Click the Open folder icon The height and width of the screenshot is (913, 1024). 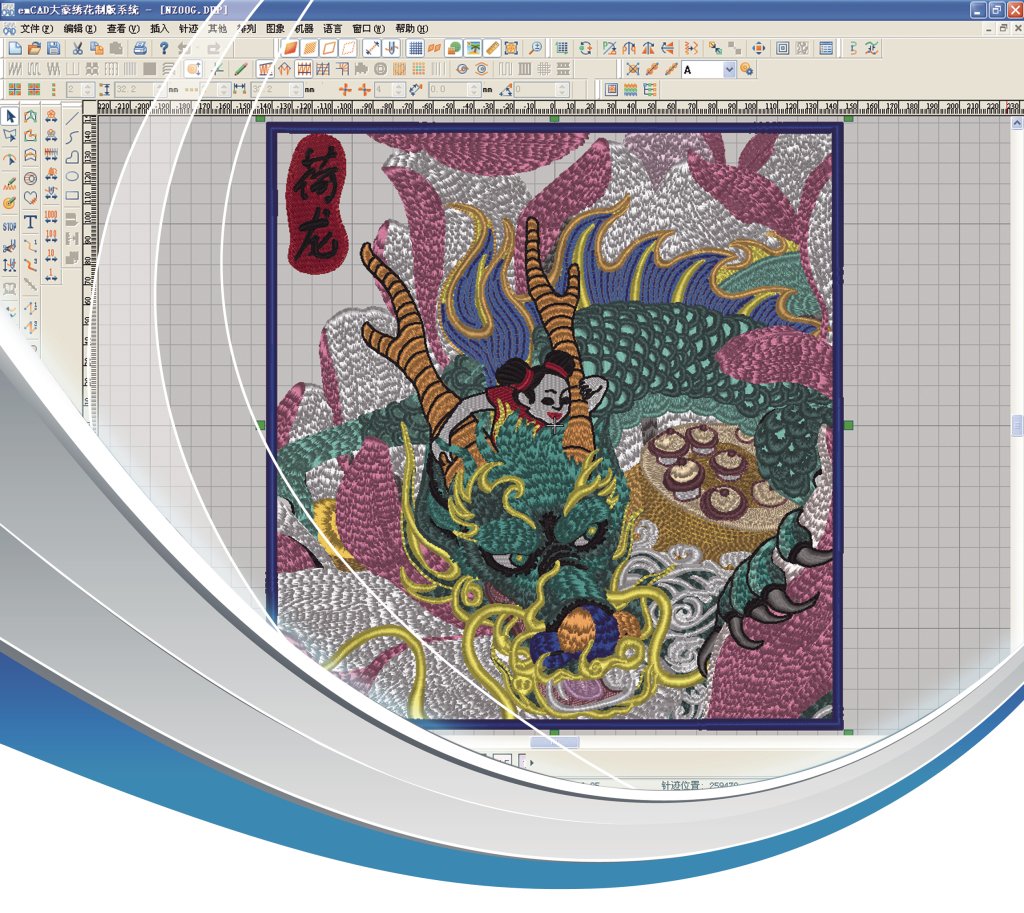34,48
